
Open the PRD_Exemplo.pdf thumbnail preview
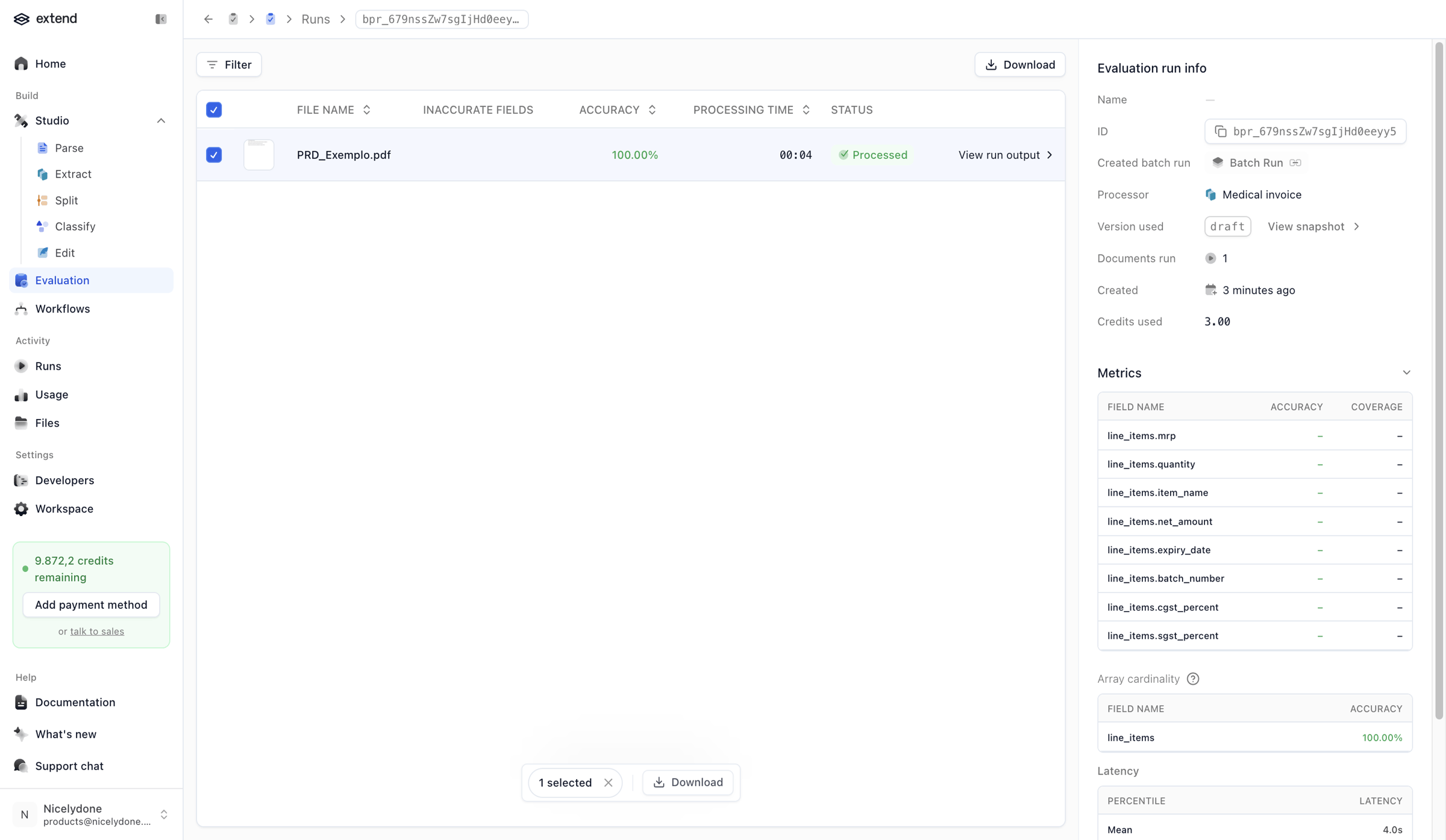coord(258,155)
